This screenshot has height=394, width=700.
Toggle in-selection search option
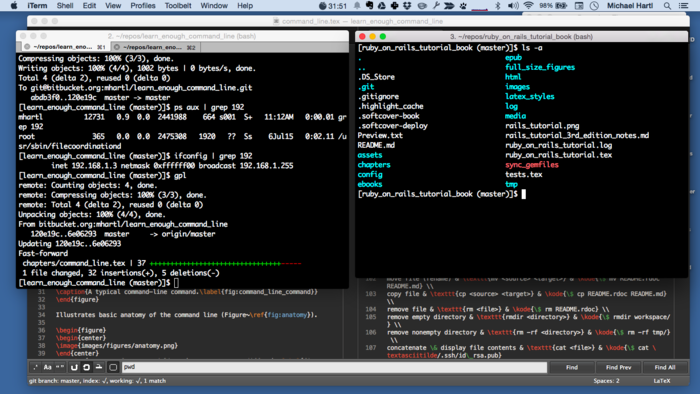[x=99, y=367]
